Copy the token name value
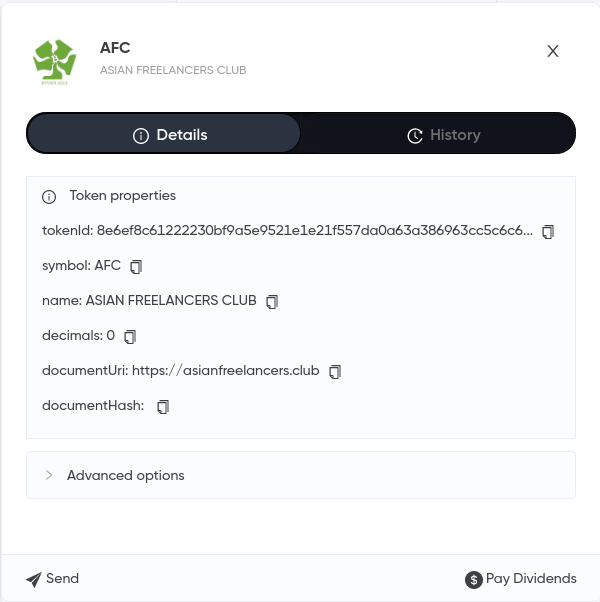Viewport: 600px width, 602px height. pyautogui.click(x=272, y=301)
